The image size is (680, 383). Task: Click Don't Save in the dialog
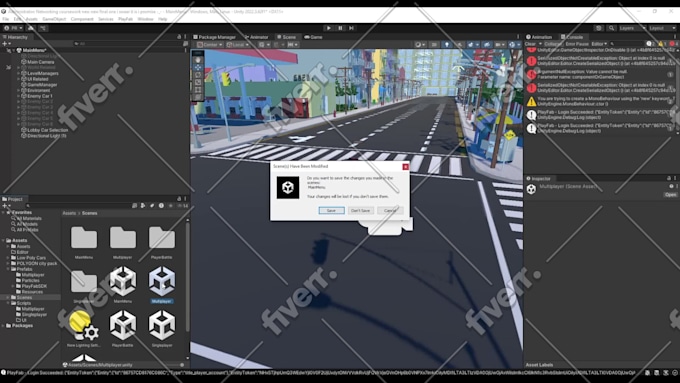pyautogui.click(x=360, y=210)
